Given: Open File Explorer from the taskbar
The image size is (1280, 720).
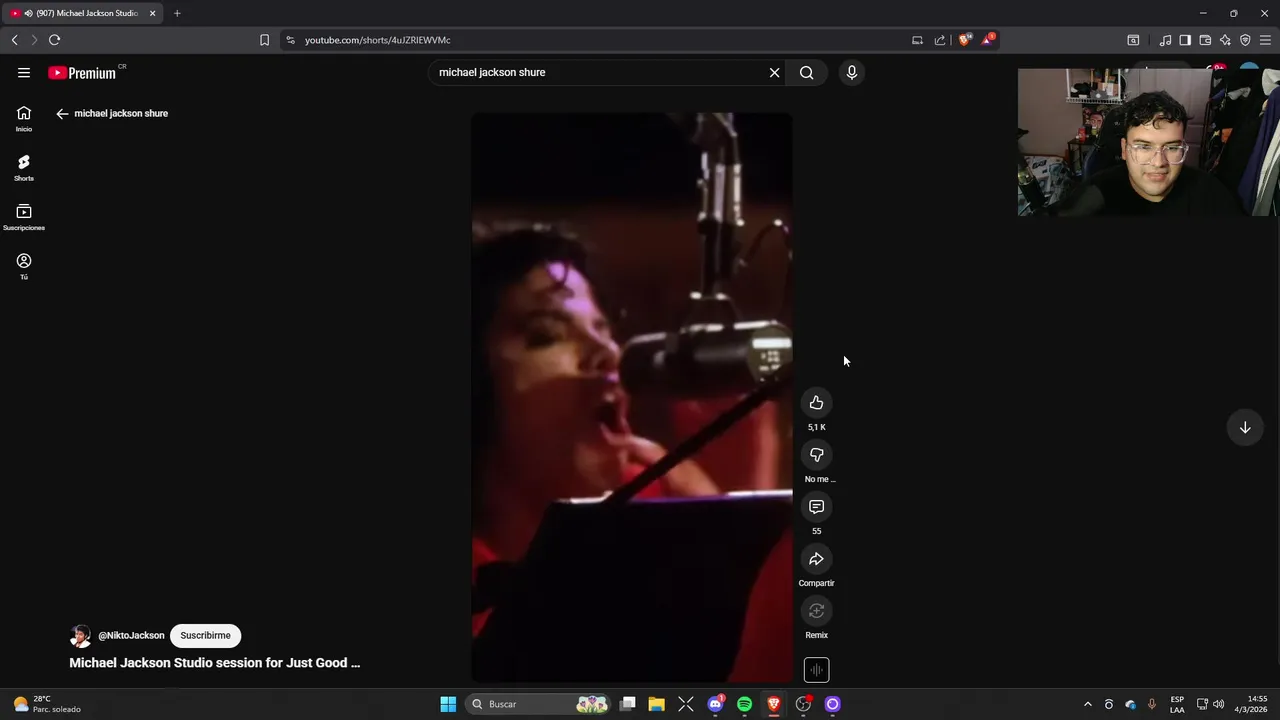Looking at the screenshot, I should coord(657,704).
